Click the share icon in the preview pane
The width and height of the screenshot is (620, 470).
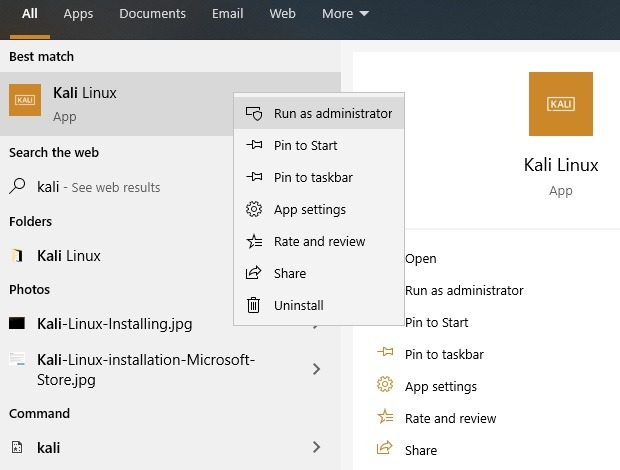(x=385, y=448)
